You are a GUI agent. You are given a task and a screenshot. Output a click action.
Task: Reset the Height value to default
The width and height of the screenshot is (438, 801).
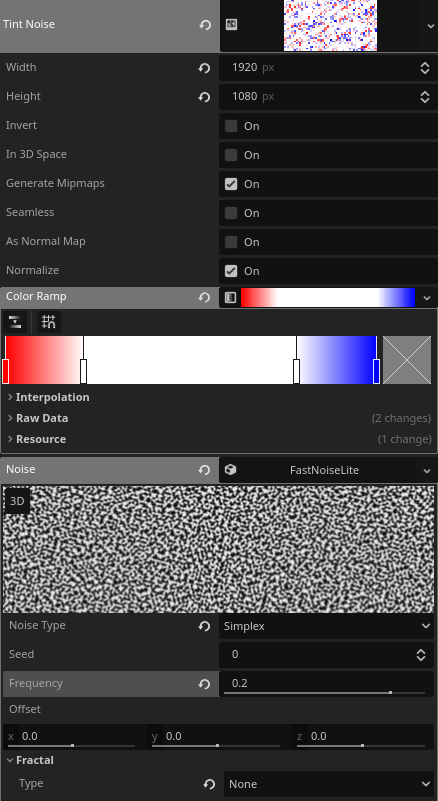tap(204, 97)
